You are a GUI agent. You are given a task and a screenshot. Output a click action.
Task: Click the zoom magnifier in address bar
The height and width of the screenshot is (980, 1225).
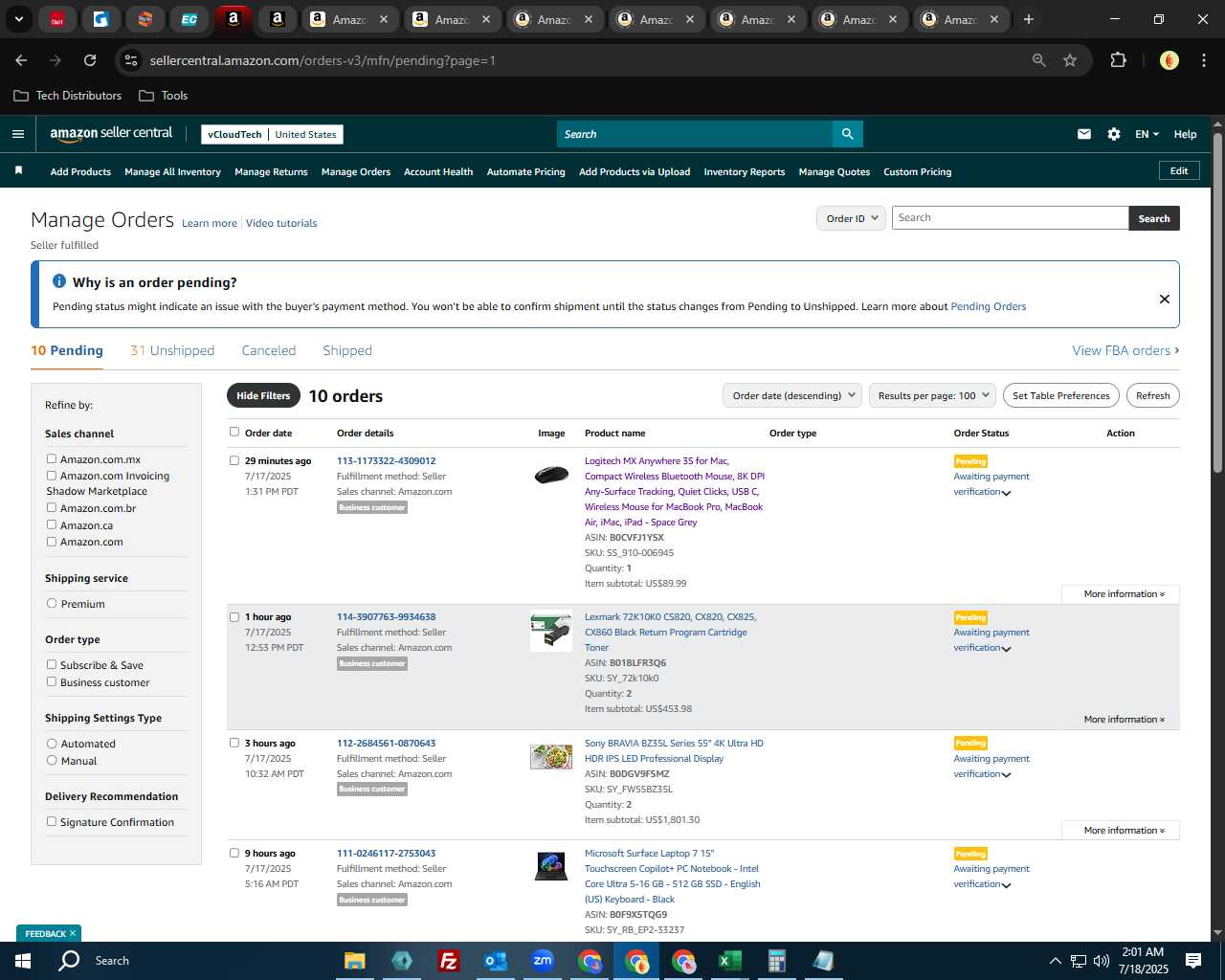tap(1038, 60)
